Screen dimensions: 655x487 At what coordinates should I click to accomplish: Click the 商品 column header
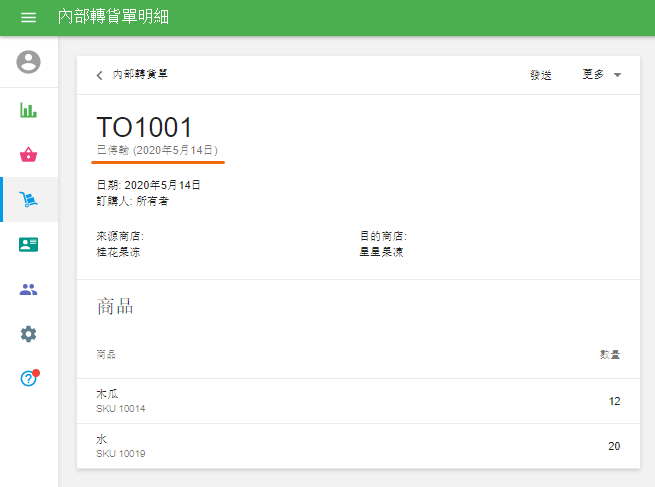point(106,355)
